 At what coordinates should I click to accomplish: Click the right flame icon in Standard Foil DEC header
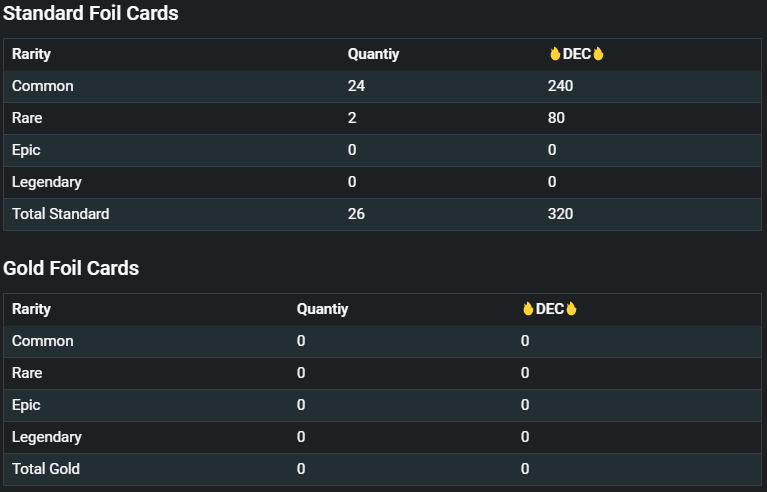(598, 54)
